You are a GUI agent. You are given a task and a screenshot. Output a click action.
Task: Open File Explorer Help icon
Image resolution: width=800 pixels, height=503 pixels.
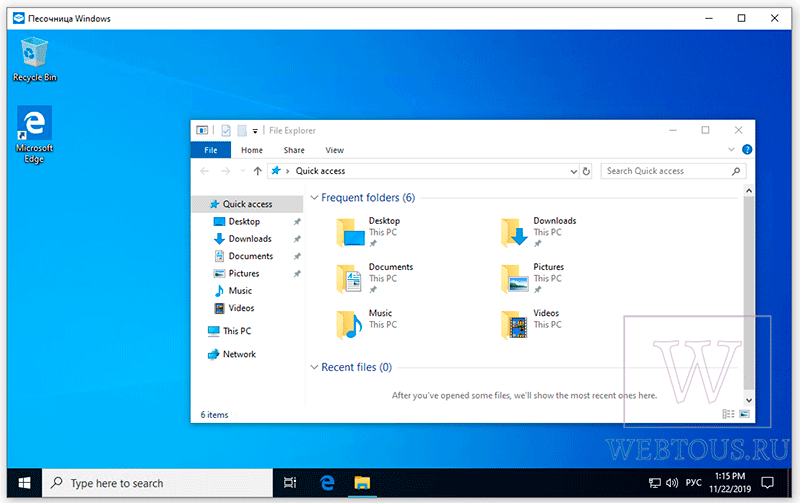(747, 149)
